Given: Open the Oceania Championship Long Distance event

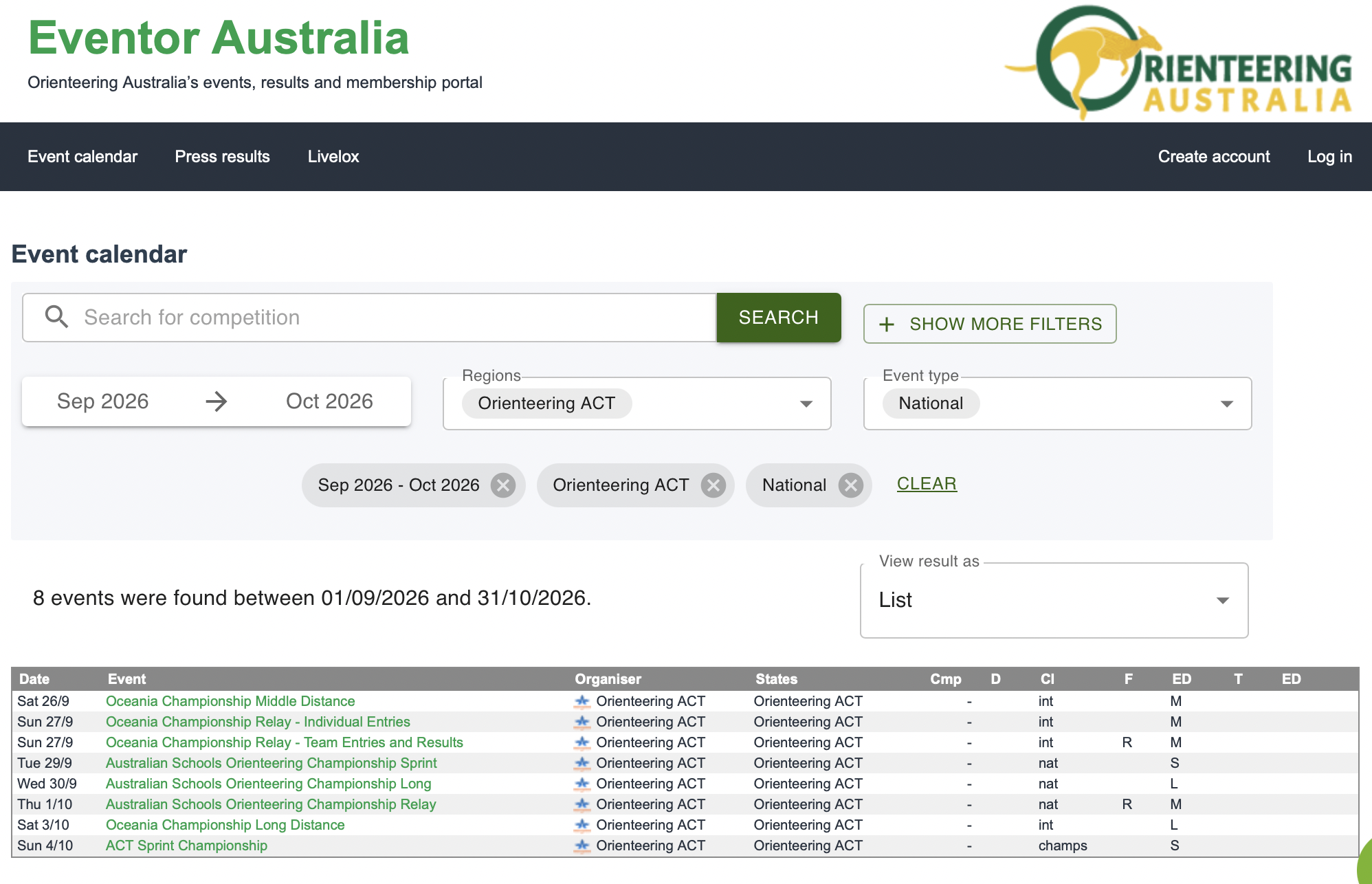Looking at the screenshot, I should (225, 825).
